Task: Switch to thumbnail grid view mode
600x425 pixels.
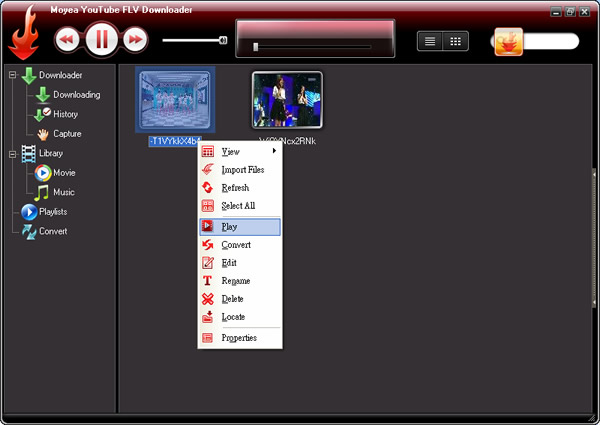Action: [455, 41]
